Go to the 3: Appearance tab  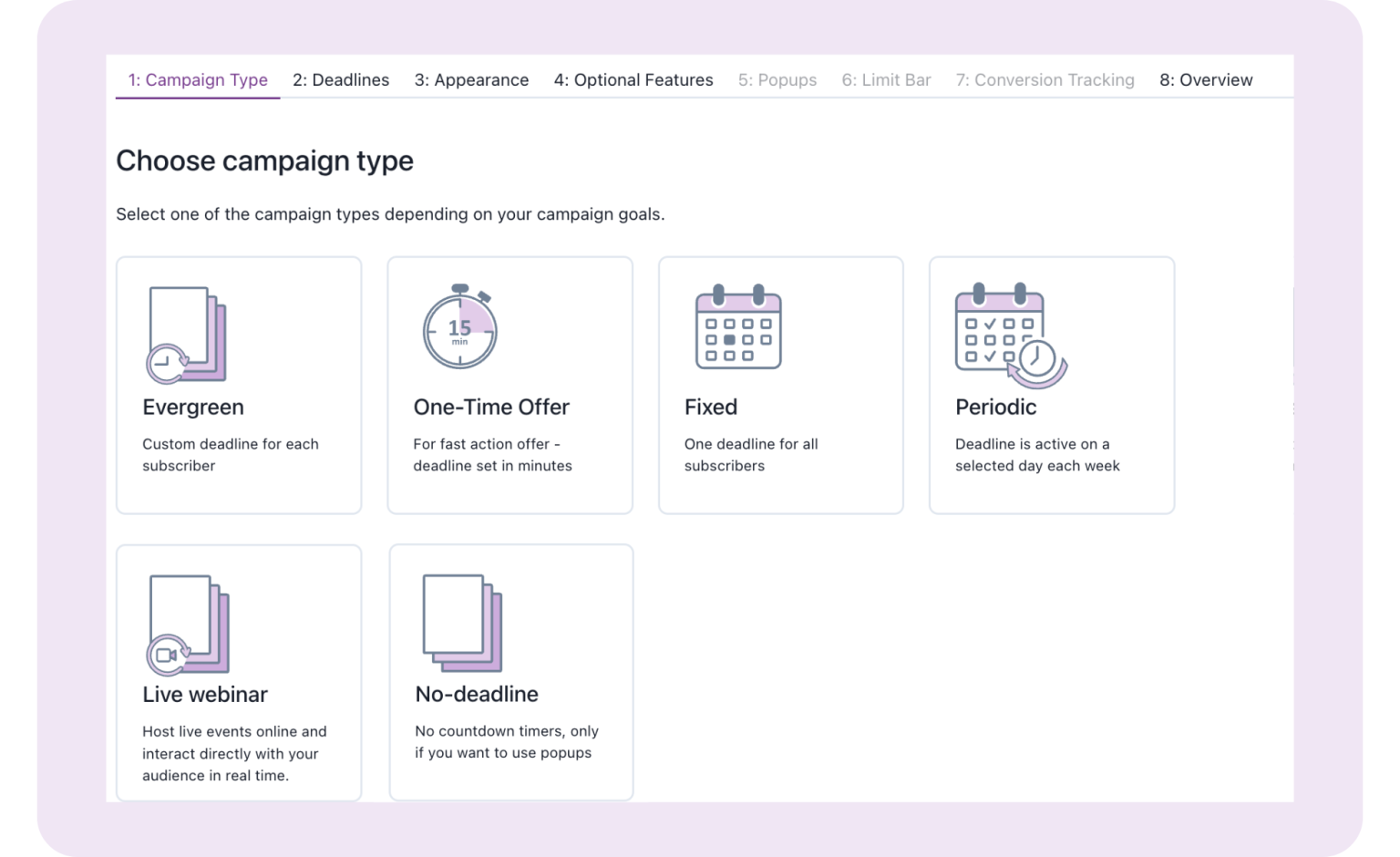coord(471,80)
